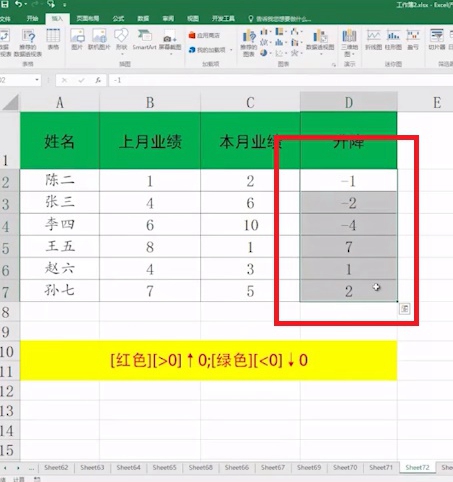
Task: Expand the My Add-ins dropdown arrow
Action: pyautogui.click(x=231, y=50)
